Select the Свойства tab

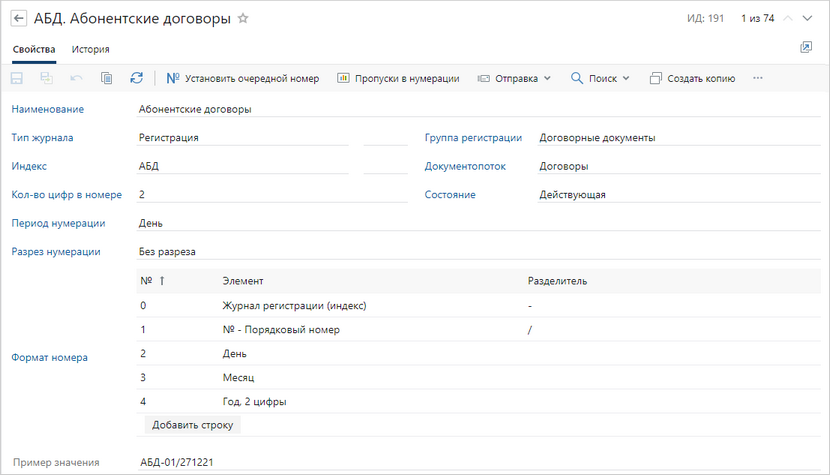[x=34, y=49]
